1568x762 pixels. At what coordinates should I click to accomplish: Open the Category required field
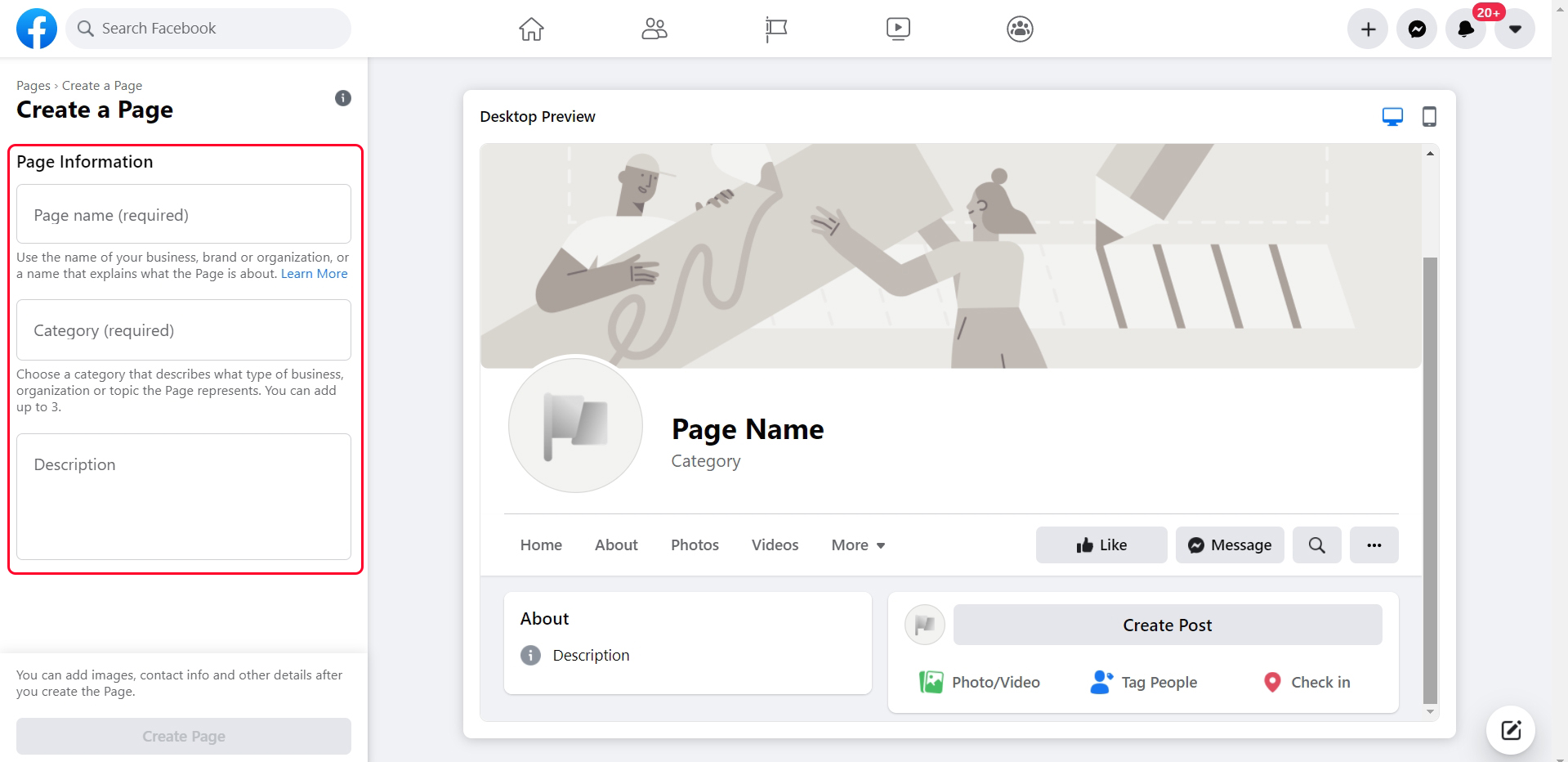tap(183, 329)
